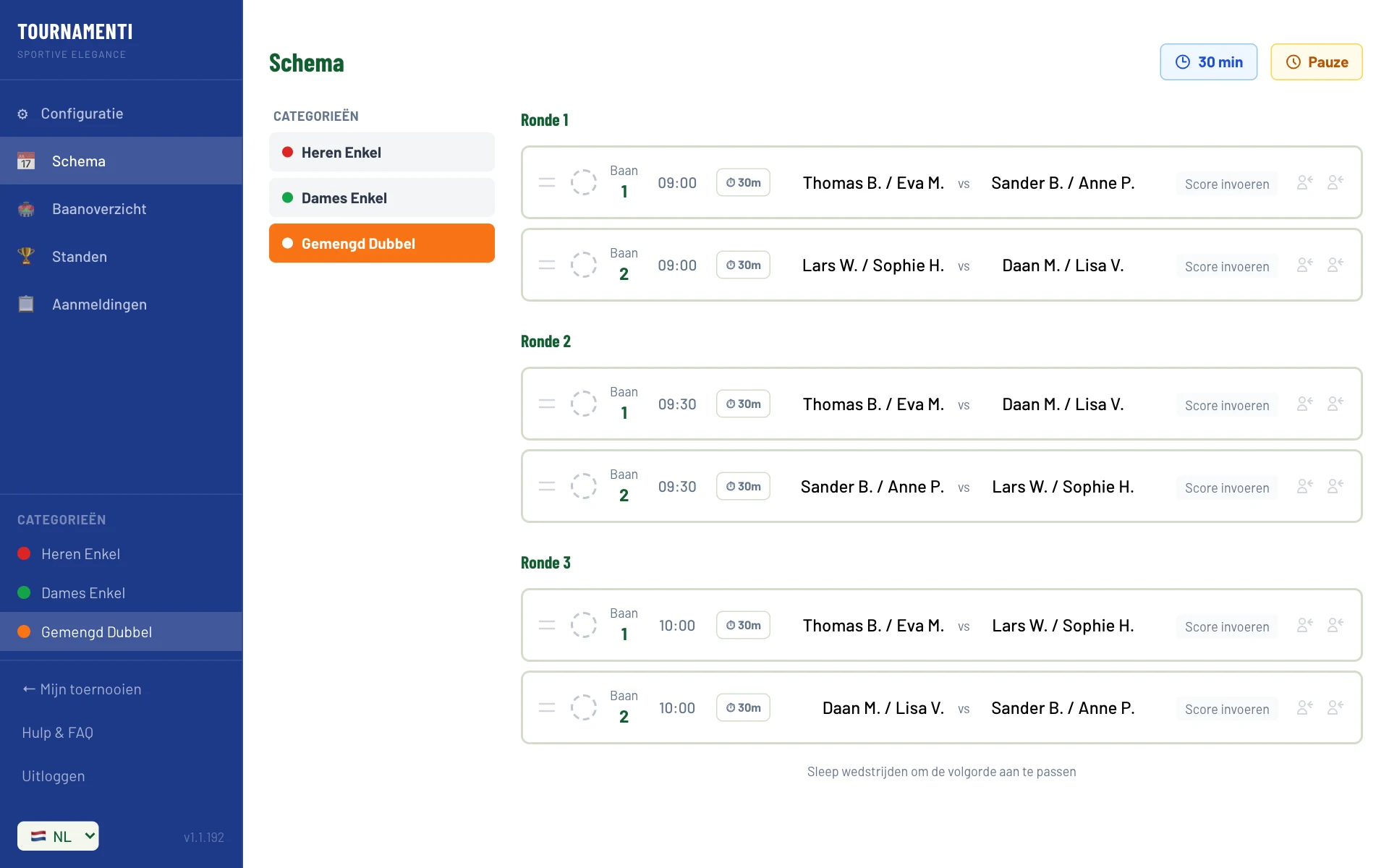
Task: Click last player-swap icon in Thomas B. vs Lars W. row
Action: [1335, 625]
